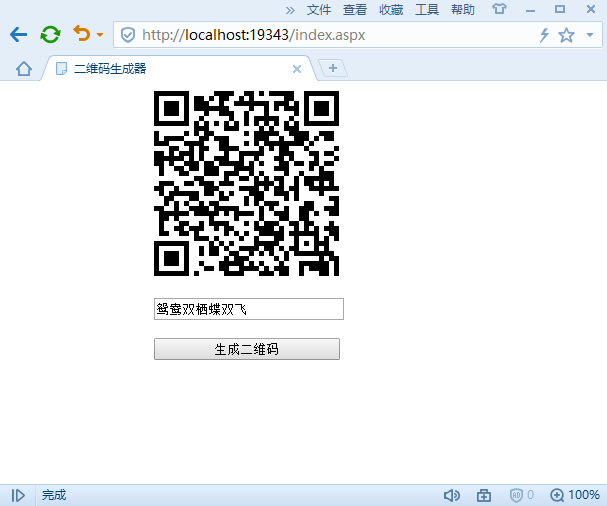Toggle the lightning speed mode icon

[544, 35]
